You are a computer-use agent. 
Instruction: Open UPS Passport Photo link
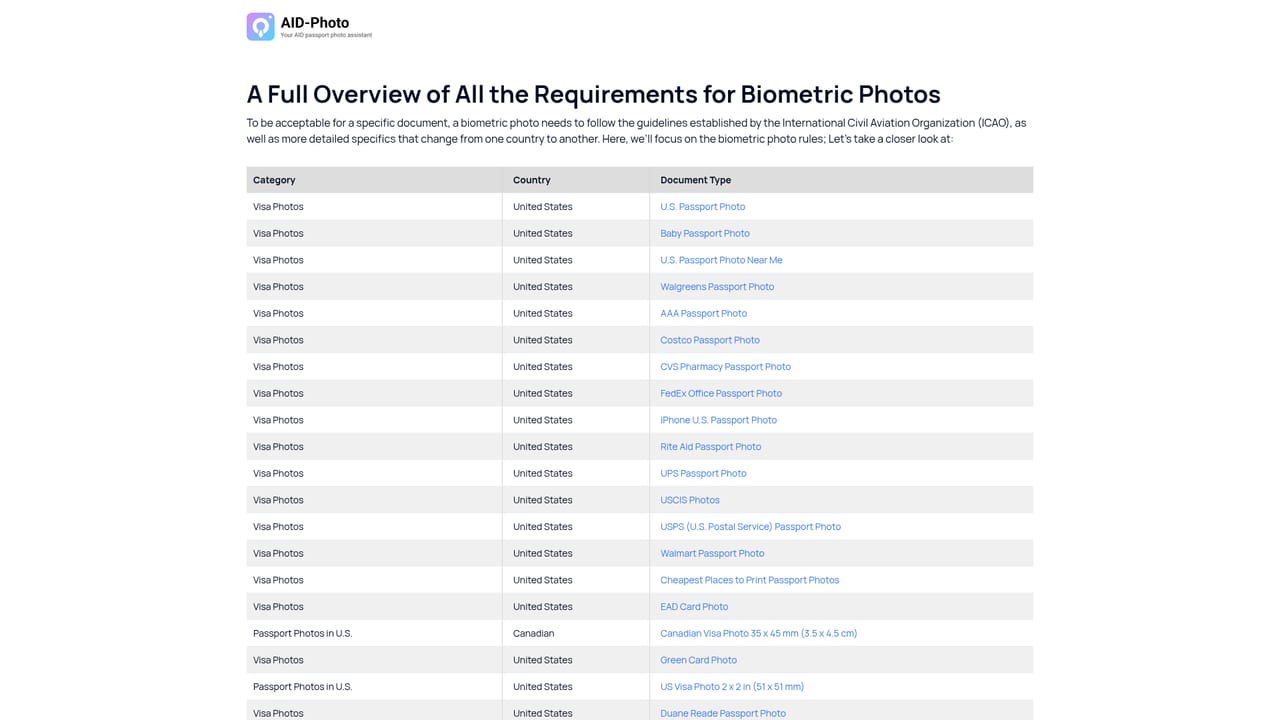coord(703,473)
